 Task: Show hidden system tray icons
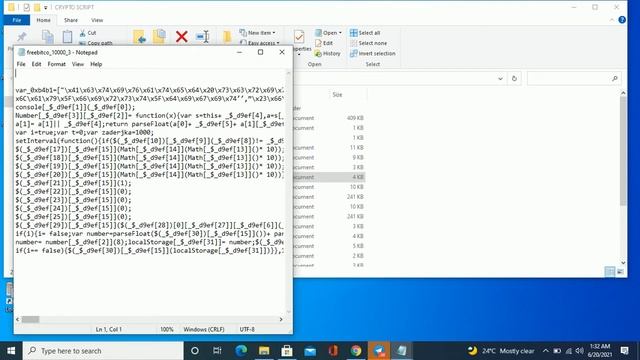(x=546, y=351)
